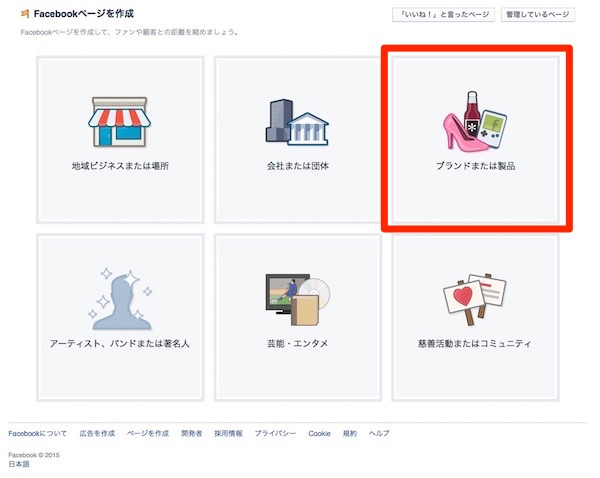Click the Facebook © 2015 copyright text

pos(34,455)
